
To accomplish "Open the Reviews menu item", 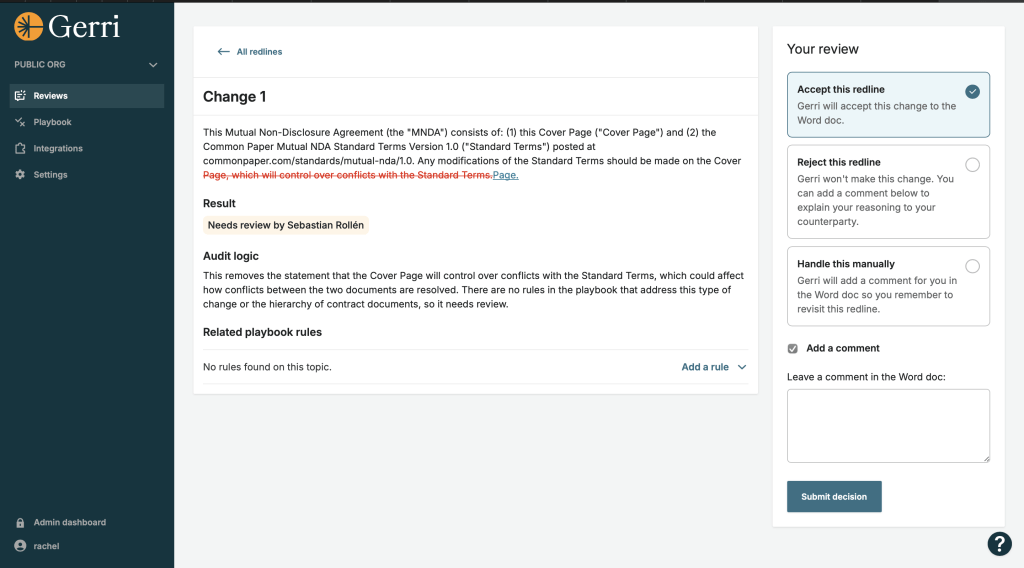I will tap(87, 95).
